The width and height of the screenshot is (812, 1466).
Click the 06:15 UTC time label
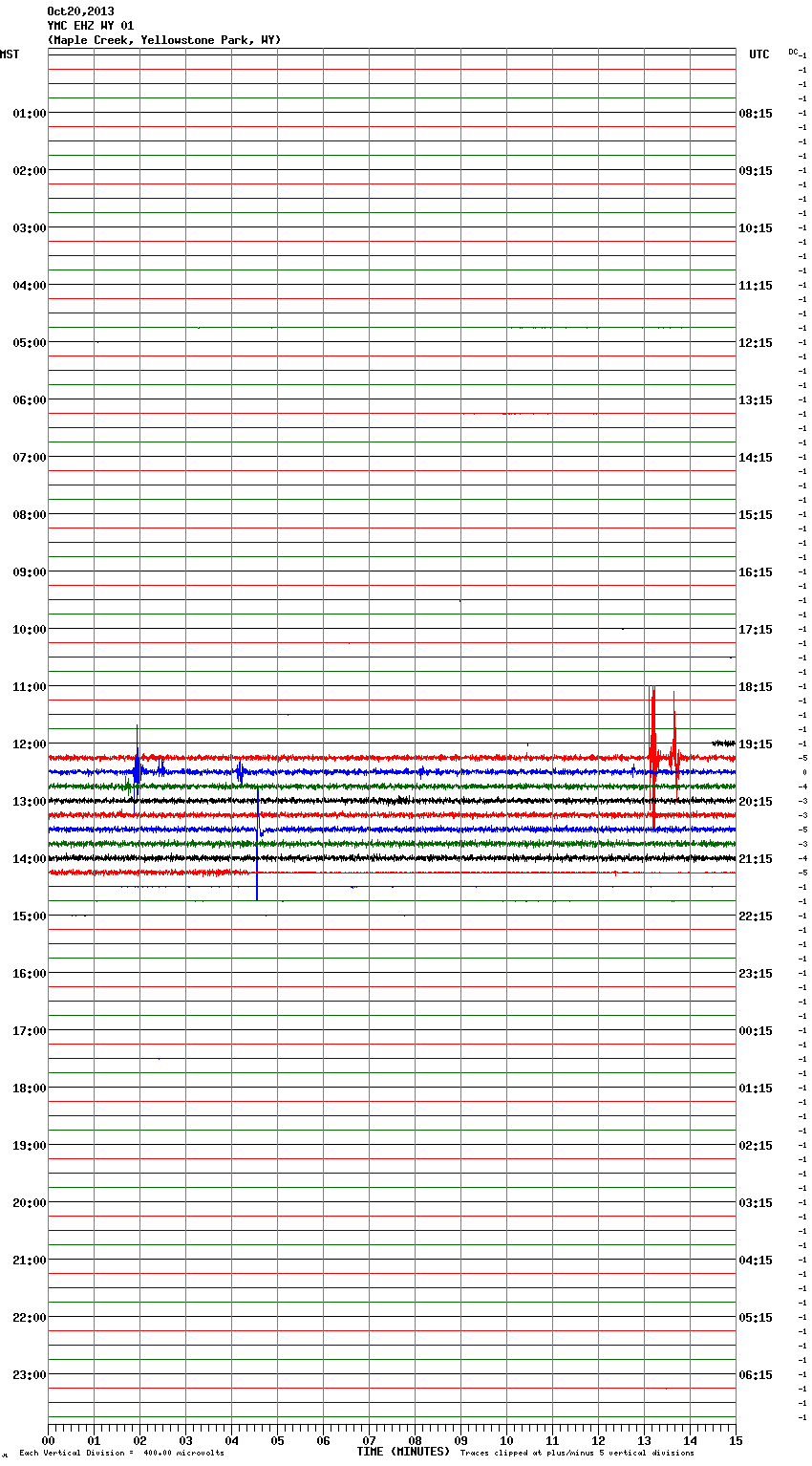(756, 1375)
